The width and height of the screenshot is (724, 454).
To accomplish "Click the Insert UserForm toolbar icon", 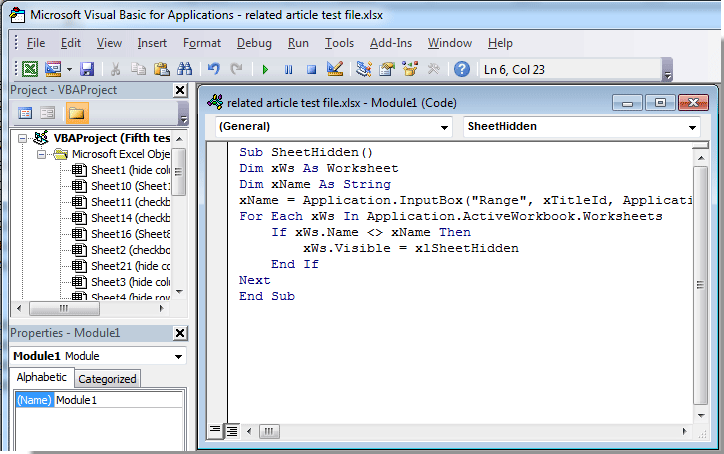I will pos(53,69).
